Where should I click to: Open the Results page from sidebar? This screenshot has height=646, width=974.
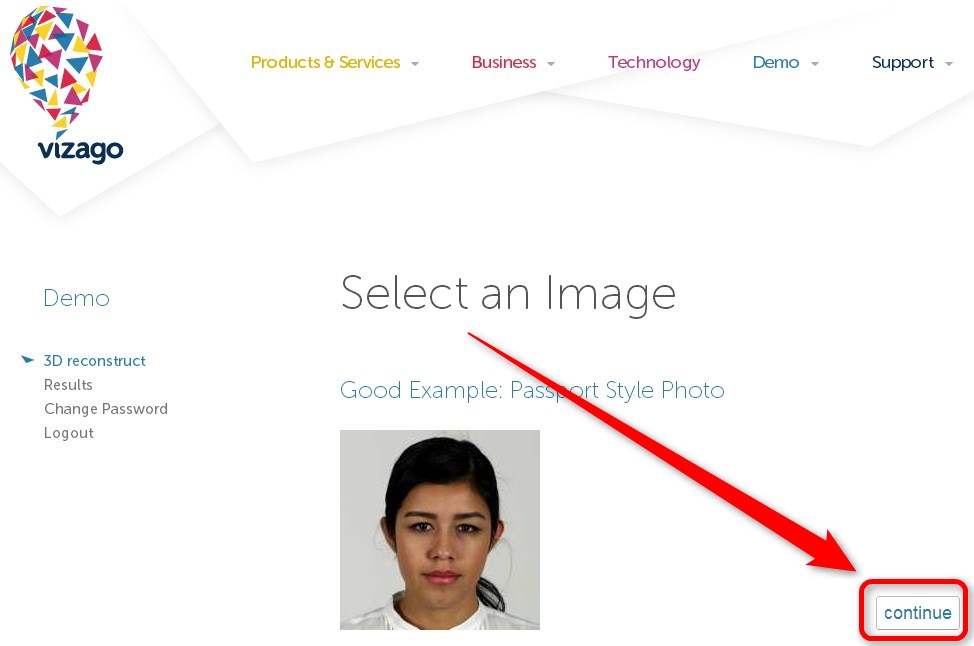click(68, 385)
